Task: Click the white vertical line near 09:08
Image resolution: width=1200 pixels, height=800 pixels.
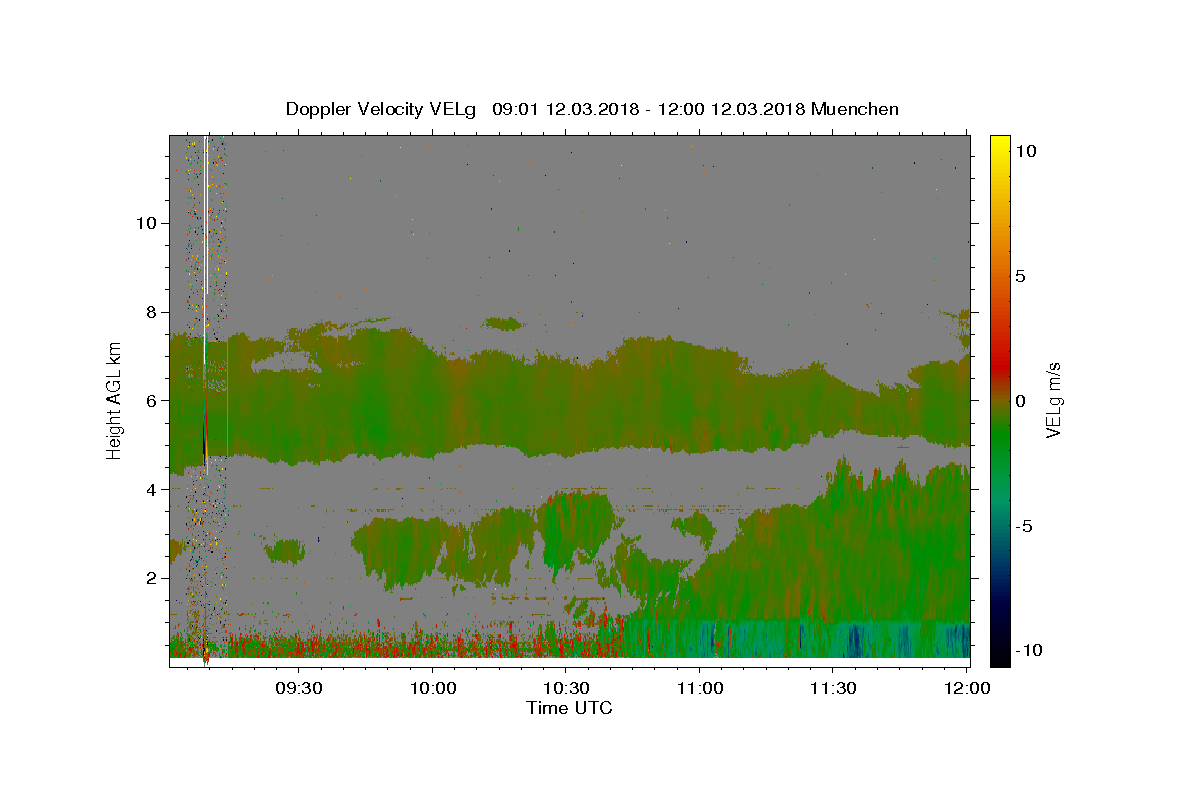Action: [205, 250]
